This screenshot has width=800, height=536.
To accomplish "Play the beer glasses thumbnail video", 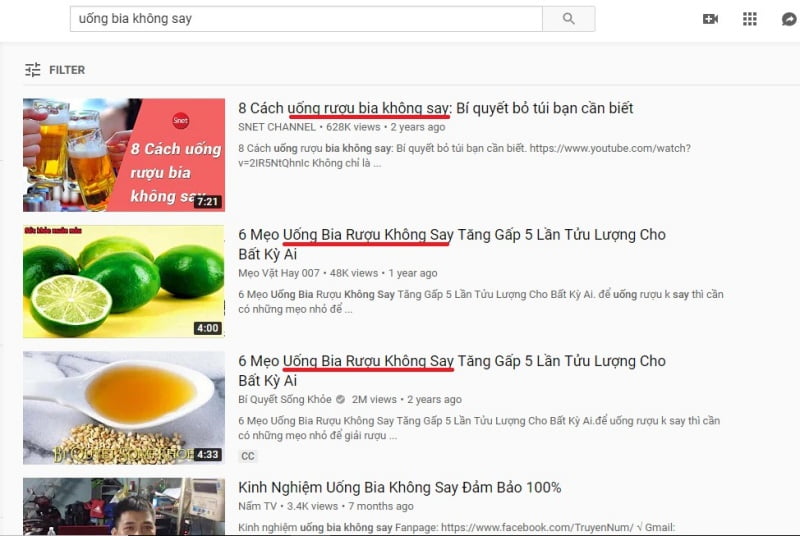I will tap(123, 155).
